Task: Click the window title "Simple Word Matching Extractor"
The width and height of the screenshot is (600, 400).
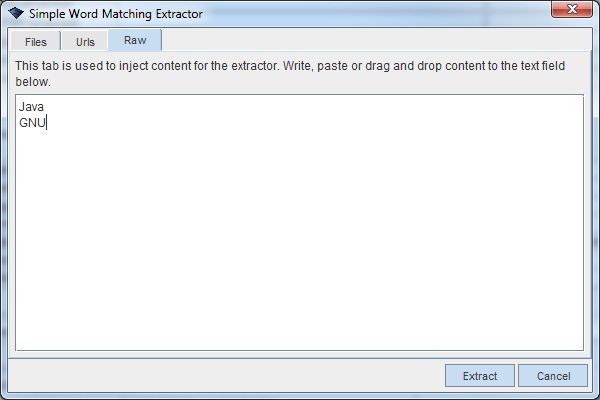Action: coord(115,14)
